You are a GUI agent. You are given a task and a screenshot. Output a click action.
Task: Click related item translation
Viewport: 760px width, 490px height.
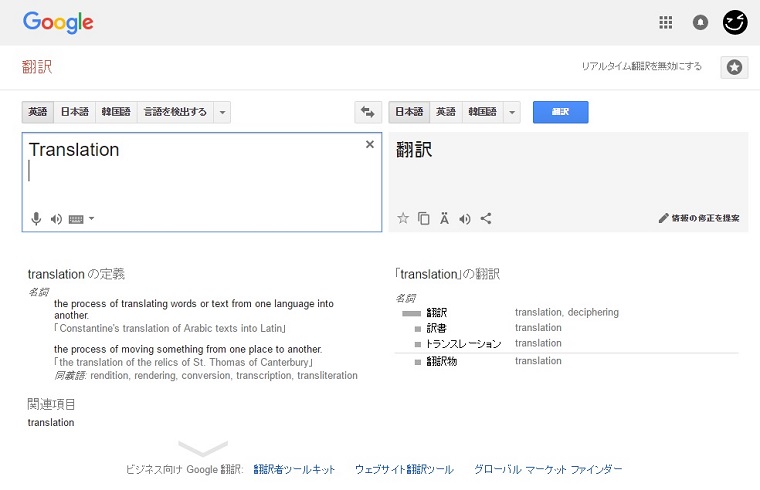pos(51,423)
